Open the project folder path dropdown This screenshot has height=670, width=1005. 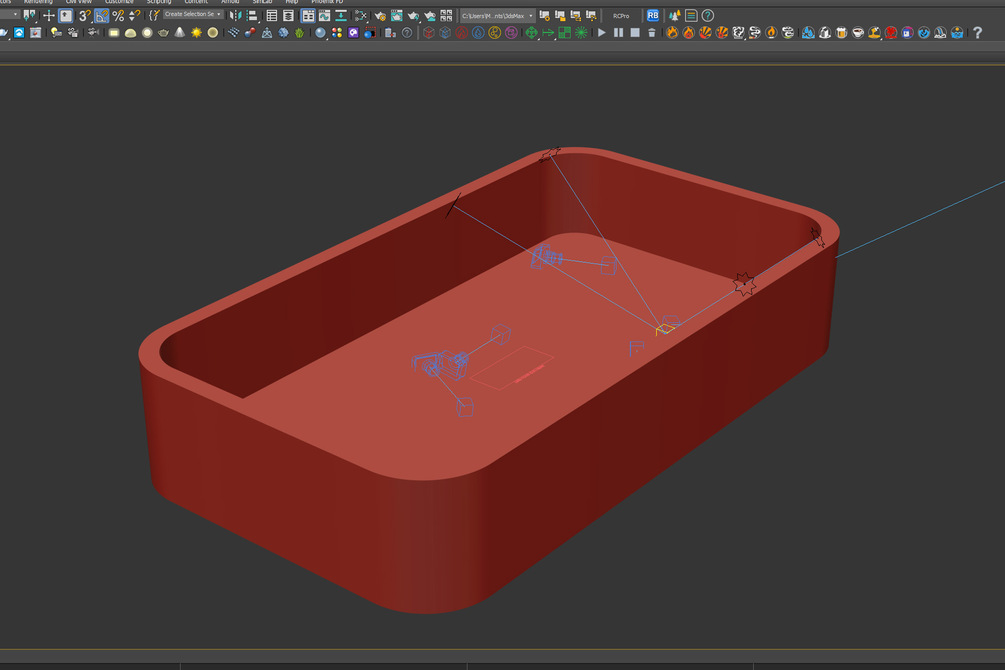(497, 15)
